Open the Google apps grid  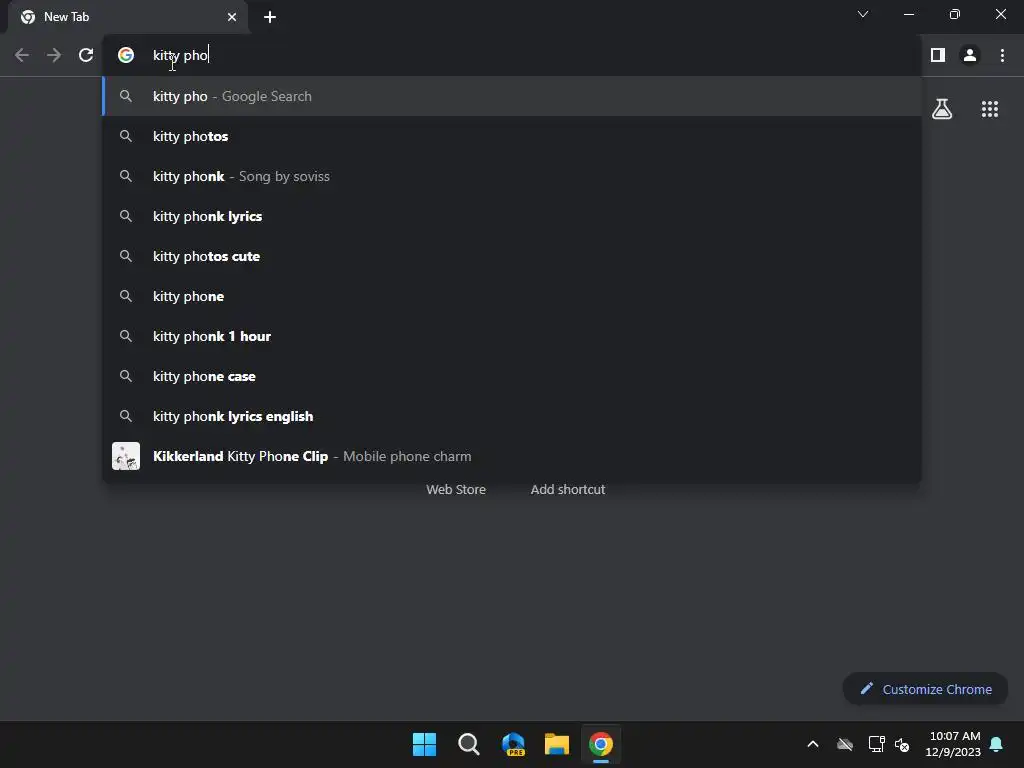pyautogui.click(x=990, y=109)
